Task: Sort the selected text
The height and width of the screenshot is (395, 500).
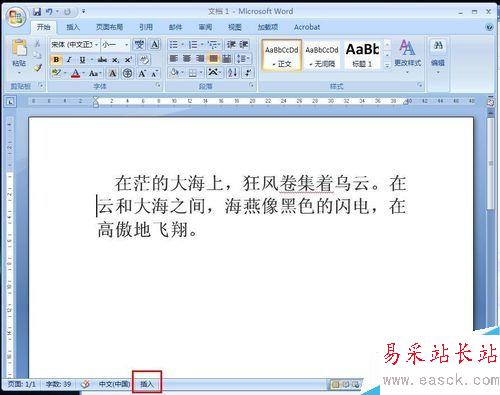Action: [x=233, y=72]
